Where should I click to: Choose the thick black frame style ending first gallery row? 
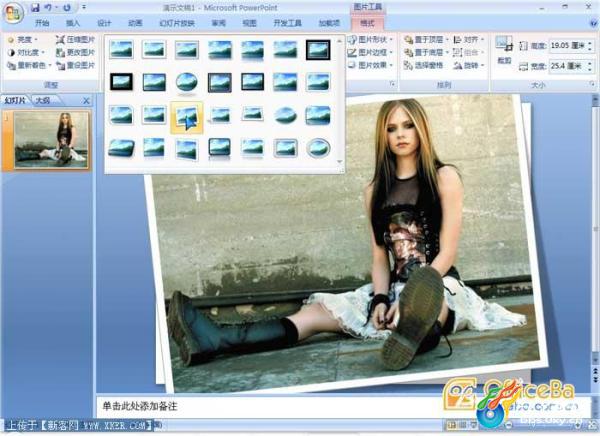click(318, 50)
